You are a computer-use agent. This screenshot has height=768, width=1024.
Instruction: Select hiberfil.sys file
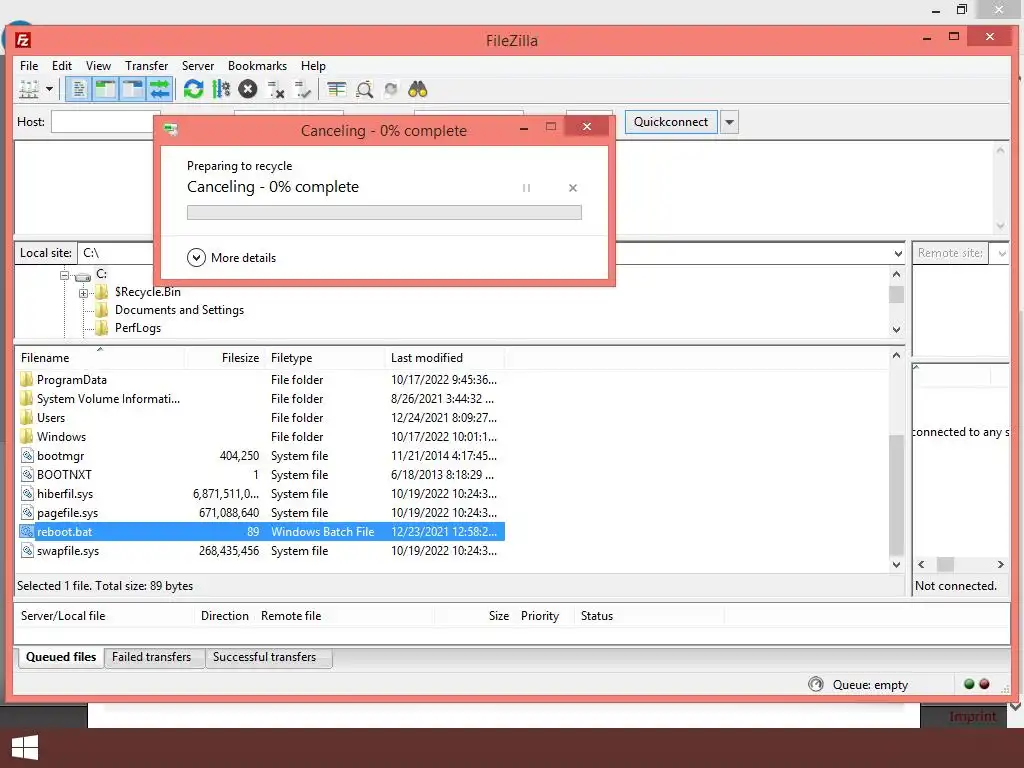(x=261, y=494)
